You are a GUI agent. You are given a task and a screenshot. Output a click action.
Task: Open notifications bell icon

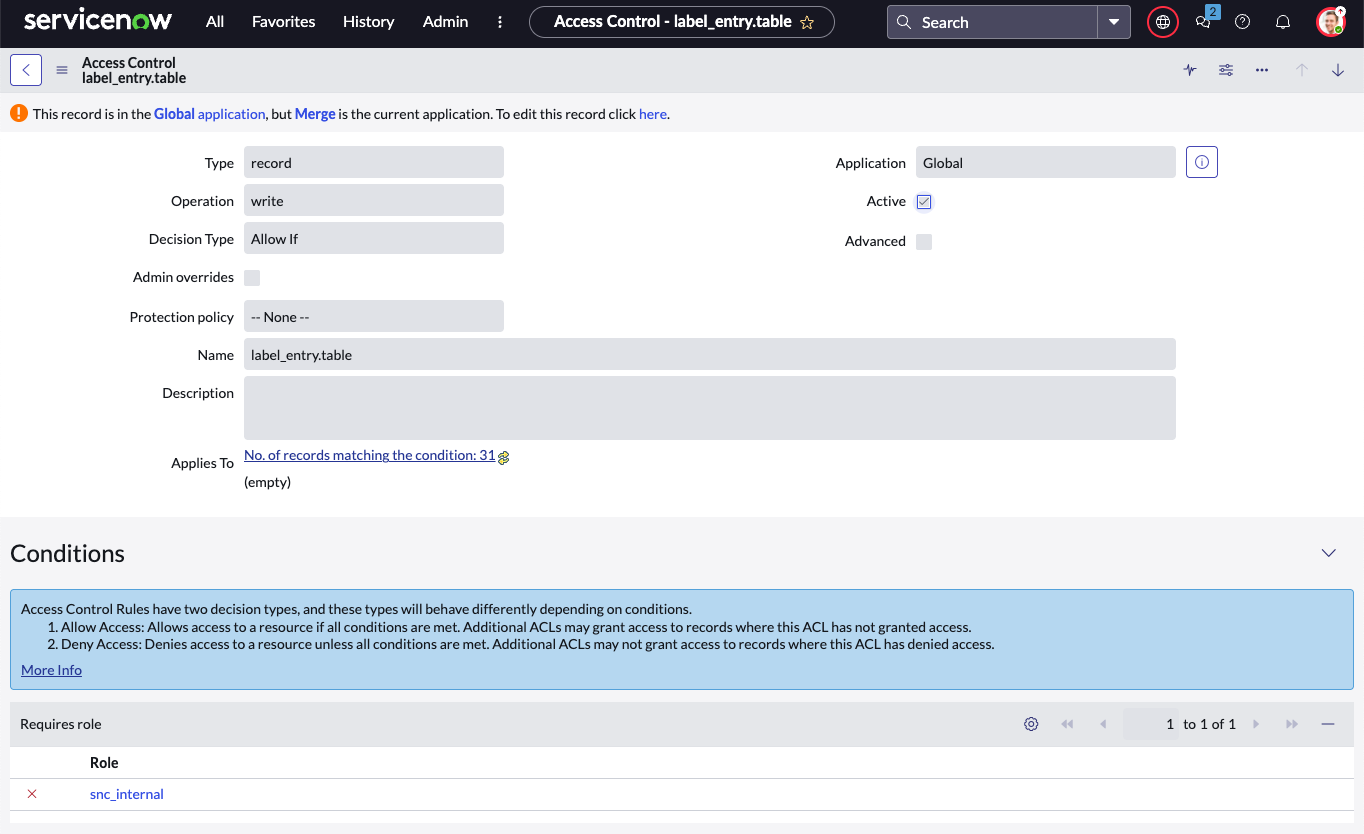point(1283,22)
